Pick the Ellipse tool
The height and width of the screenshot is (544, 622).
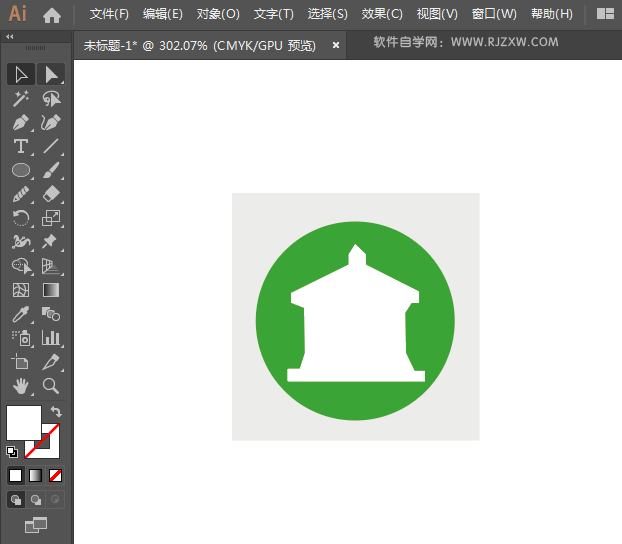pos(21,170)
